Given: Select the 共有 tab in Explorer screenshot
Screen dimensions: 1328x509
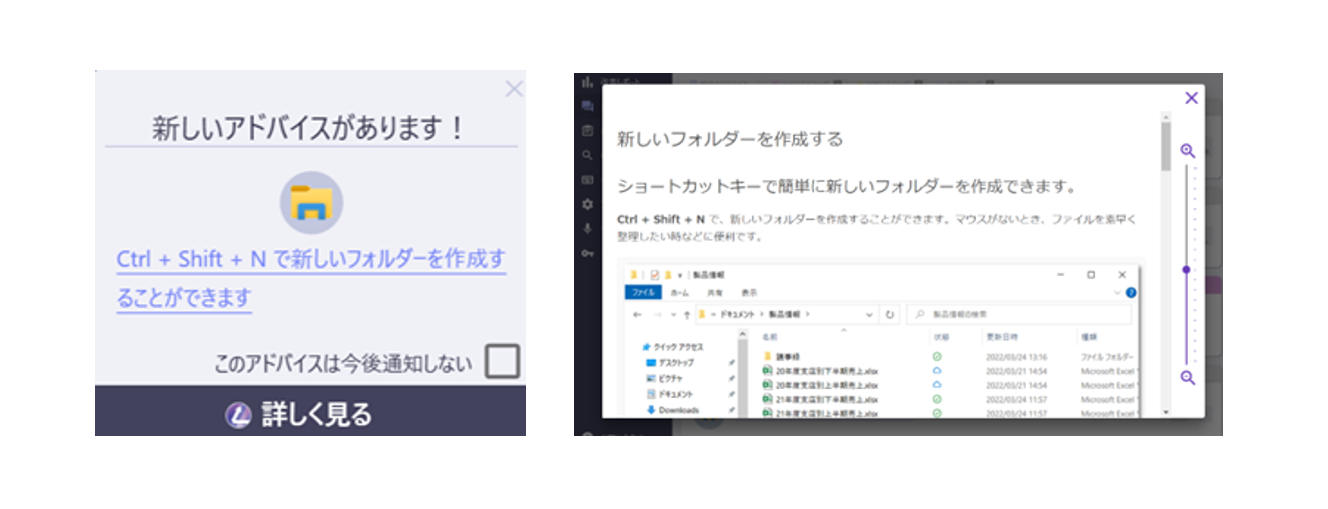Looking at the screenshot, I should click(715, 293).
